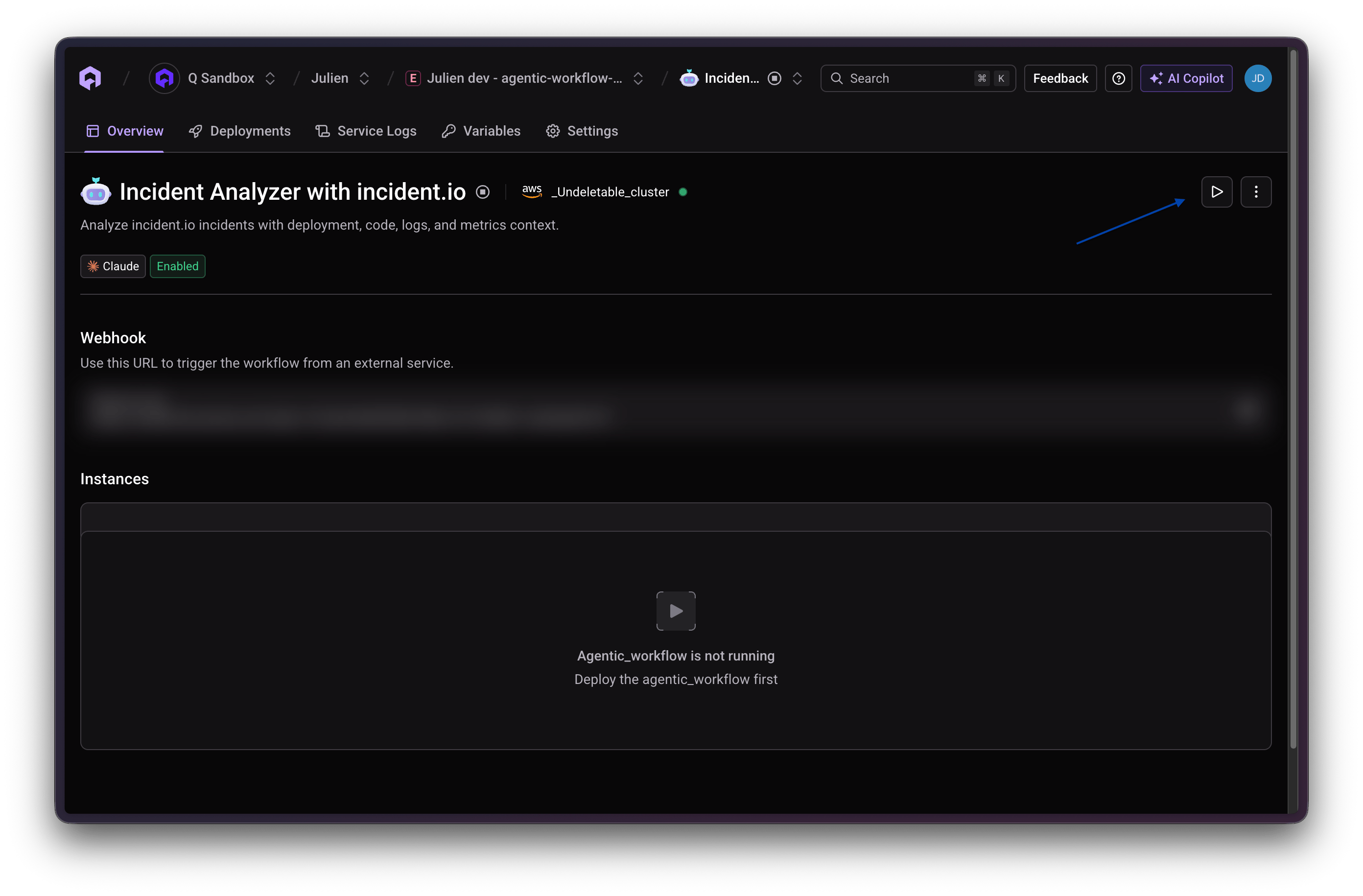The image size is (1363, 896).
Task: Expand the service switcher chevrons
Action: tap(797, 78)
